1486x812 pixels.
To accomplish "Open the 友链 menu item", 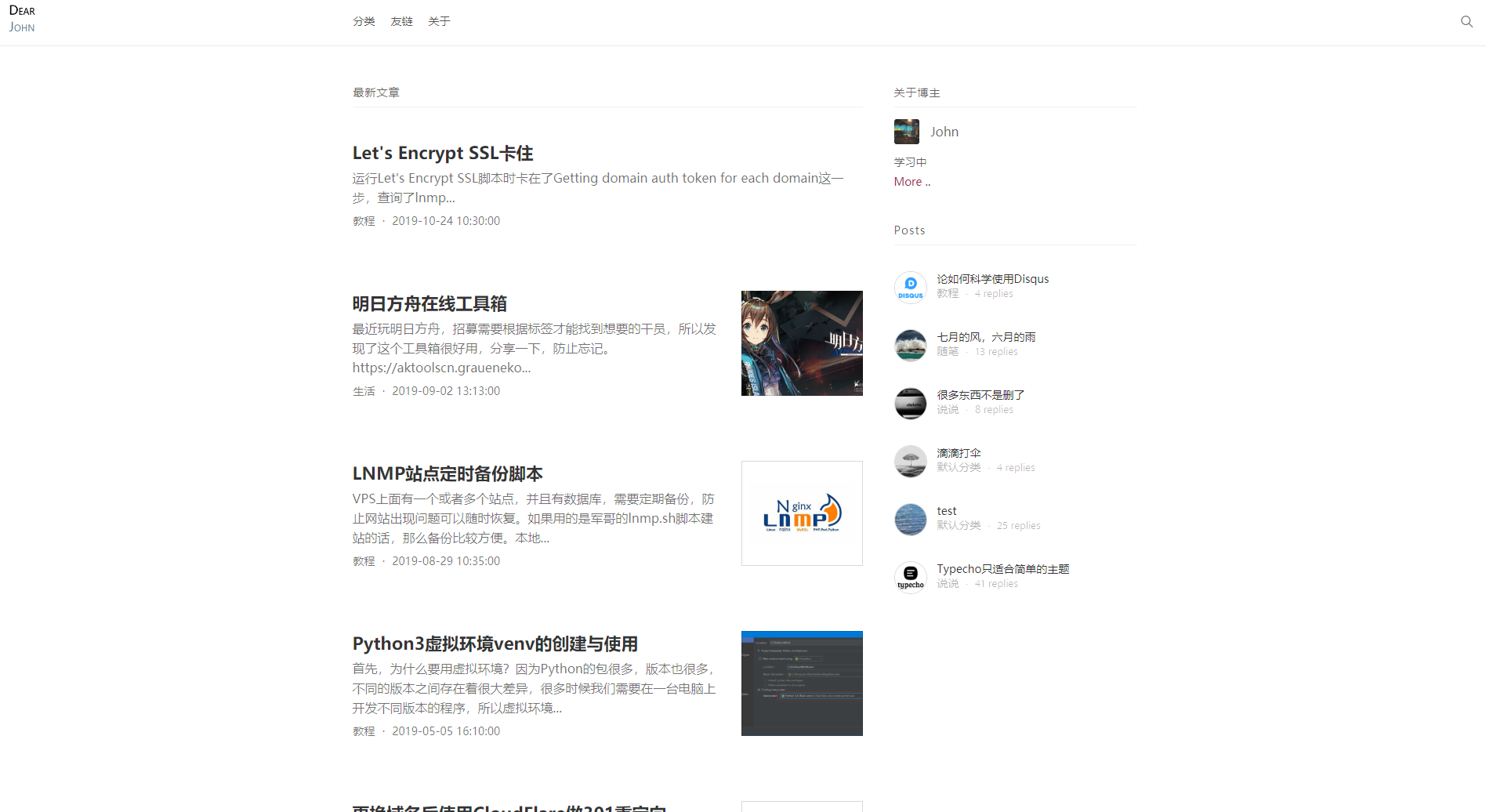I will coord(401,21).
